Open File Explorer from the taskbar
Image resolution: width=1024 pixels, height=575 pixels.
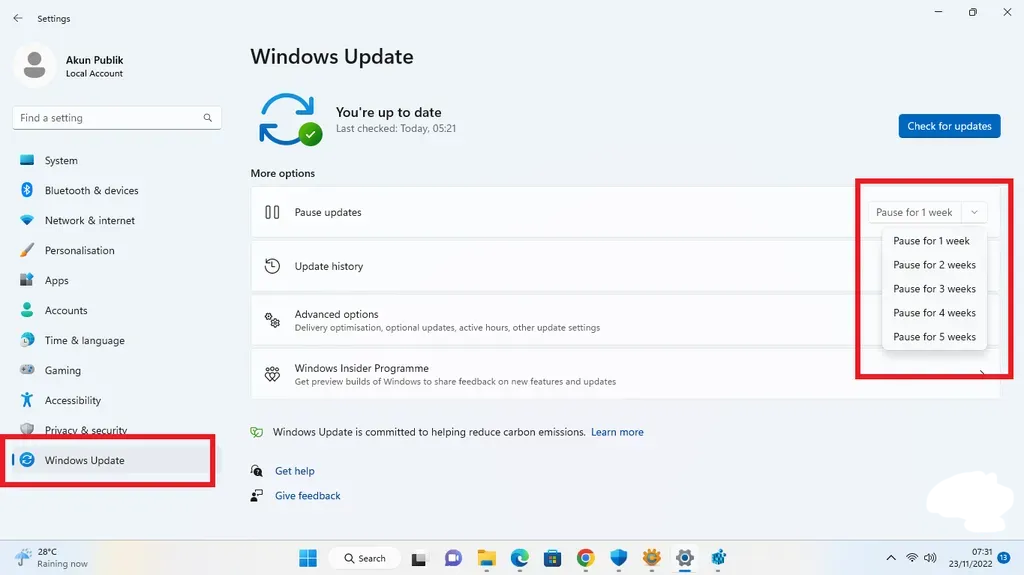[487, 558]
